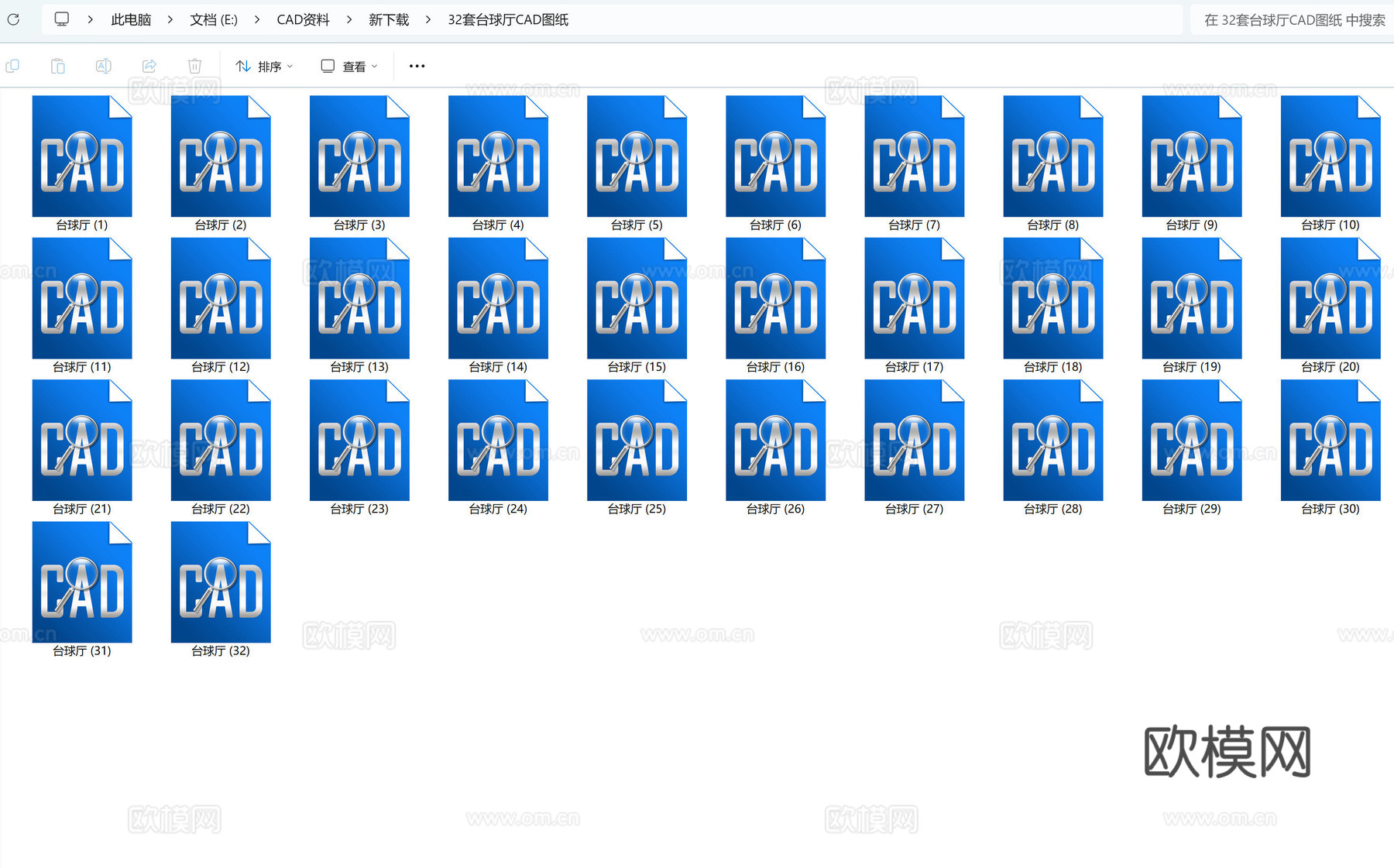1394x868 pixels.
Task: Click the 新下载 breadcrumb link
Action: point(388,19)
